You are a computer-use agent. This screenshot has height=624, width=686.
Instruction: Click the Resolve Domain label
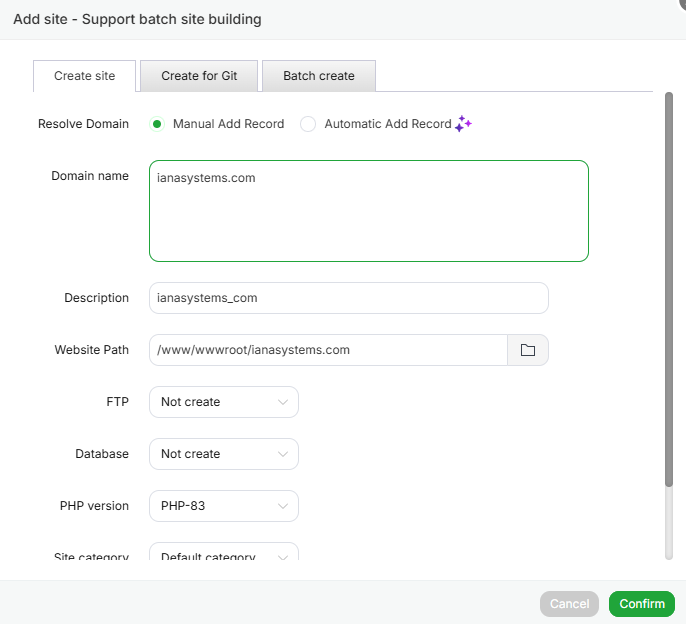coord(83,124)
